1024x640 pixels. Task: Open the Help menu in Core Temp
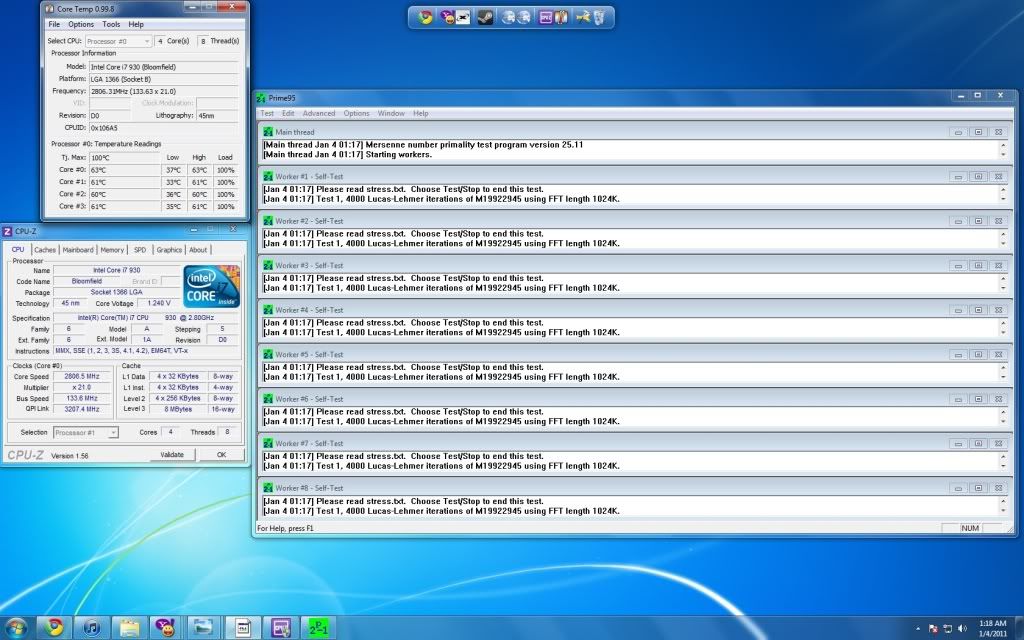[136, 24]
